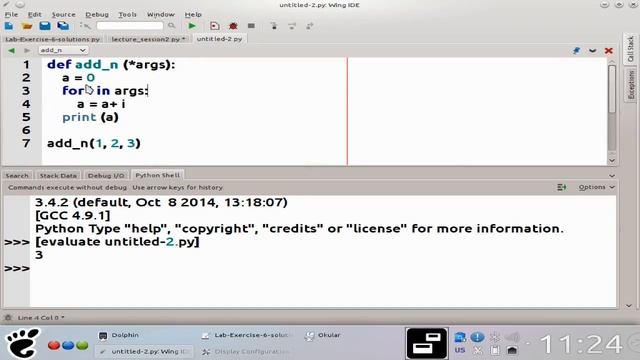This screenshot has width=640, height=360.
Task: Switch to the Lab-Exercise-6-solutions taskbar entry
Action: pyautogui.click(x=246, y=336)
